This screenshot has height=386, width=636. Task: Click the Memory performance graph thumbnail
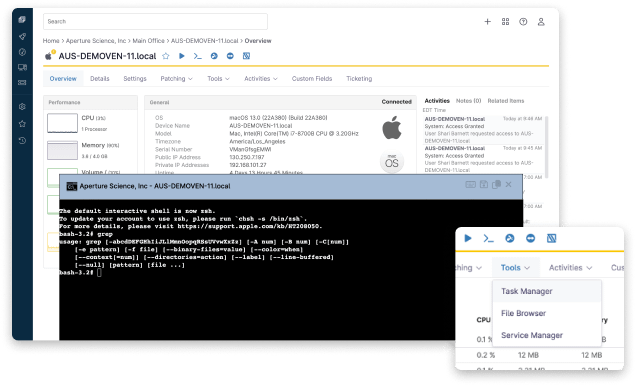tap(62, 150)
